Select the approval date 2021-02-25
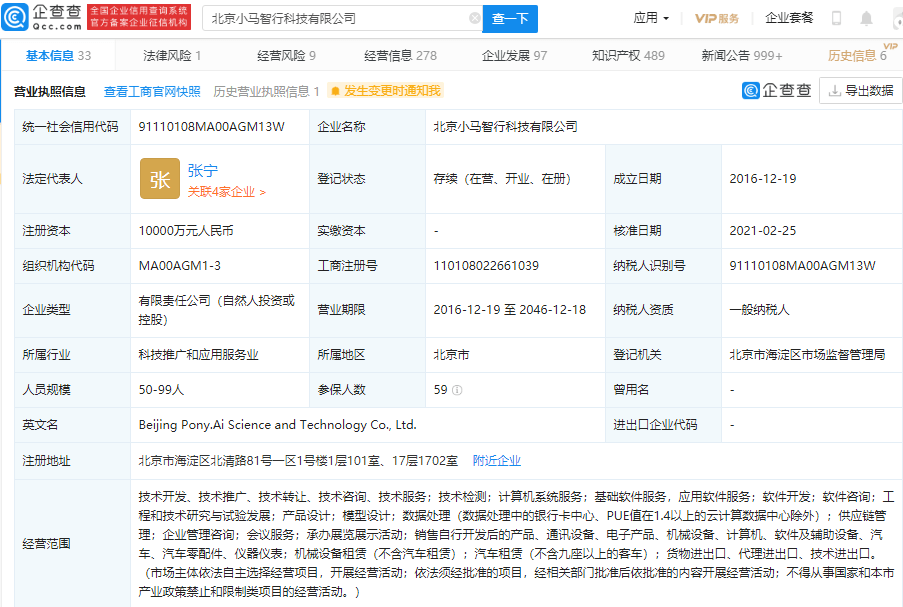Image resolution: width=903 pixels, height=607 pixels. [x=762, y=231]
